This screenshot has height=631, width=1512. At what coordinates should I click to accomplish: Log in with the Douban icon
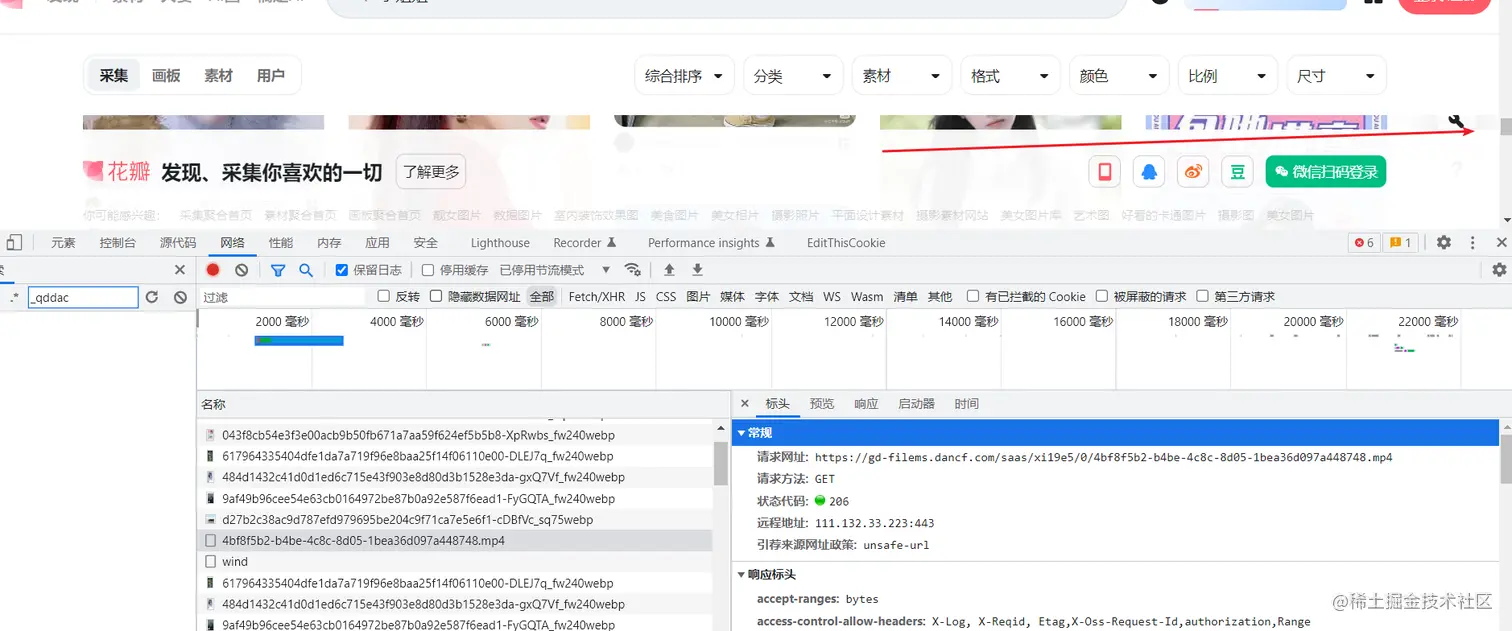tap(1237, 172)
